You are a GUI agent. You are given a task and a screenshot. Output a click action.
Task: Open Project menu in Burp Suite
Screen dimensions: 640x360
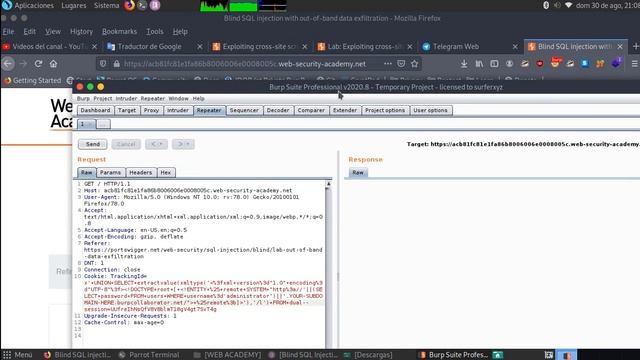[x=102, y=99]
